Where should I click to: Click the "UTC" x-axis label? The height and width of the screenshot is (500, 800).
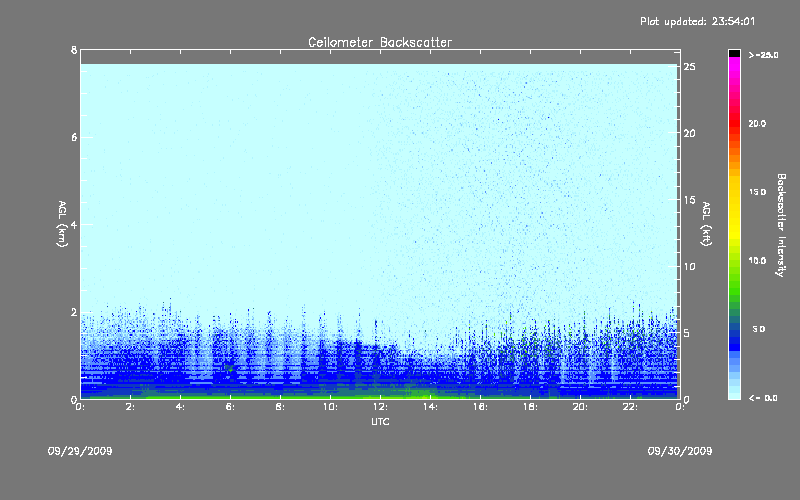380,421
